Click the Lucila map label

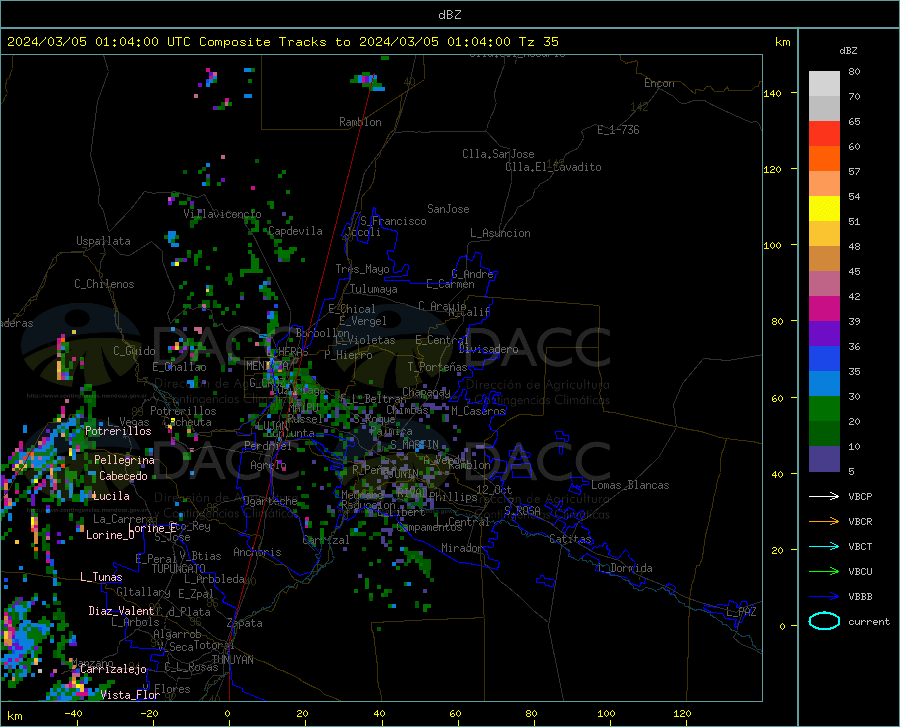(111, 496)
